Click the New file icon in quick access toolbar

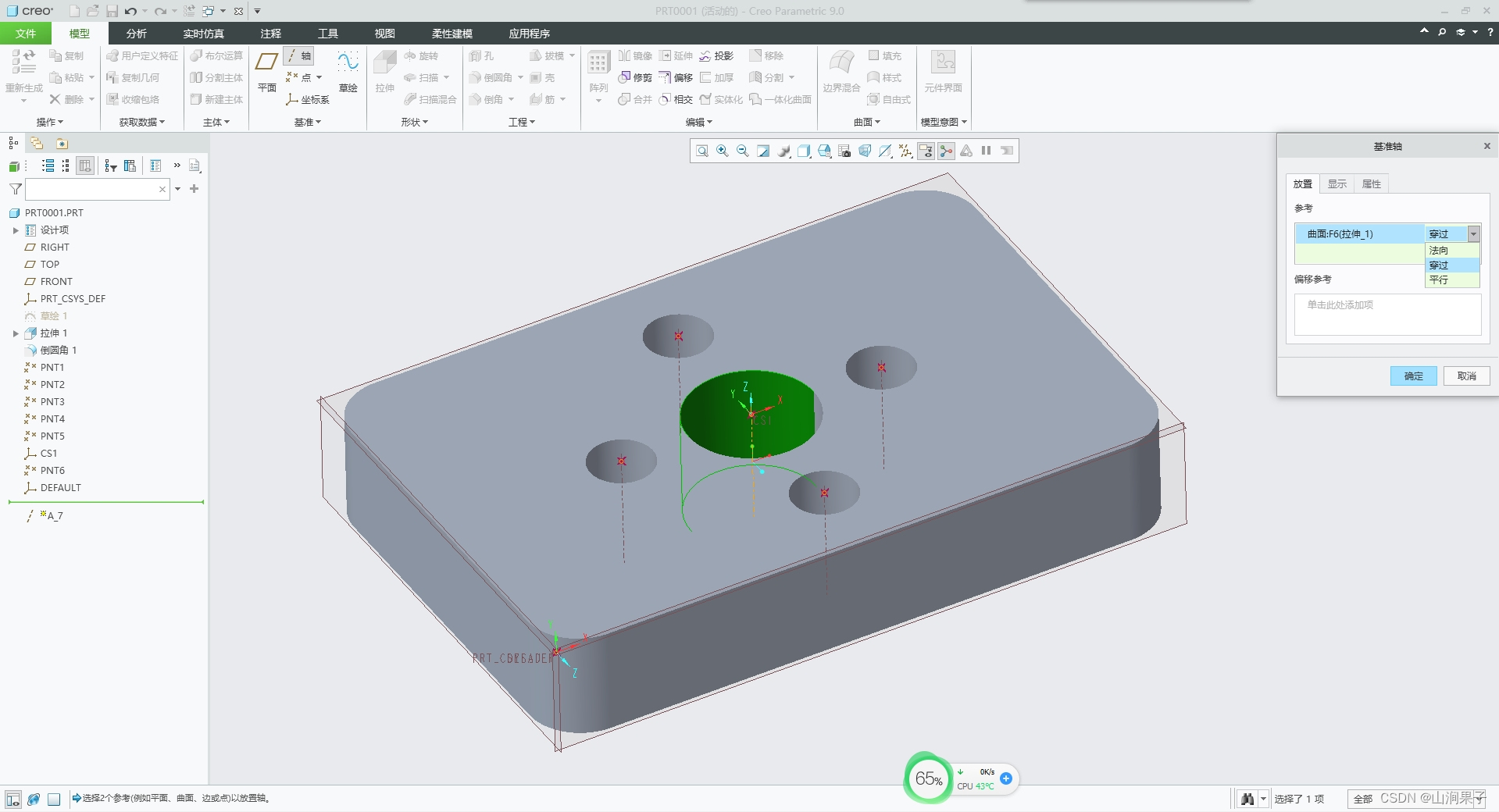pyautogui.click(x=74, y=11)
